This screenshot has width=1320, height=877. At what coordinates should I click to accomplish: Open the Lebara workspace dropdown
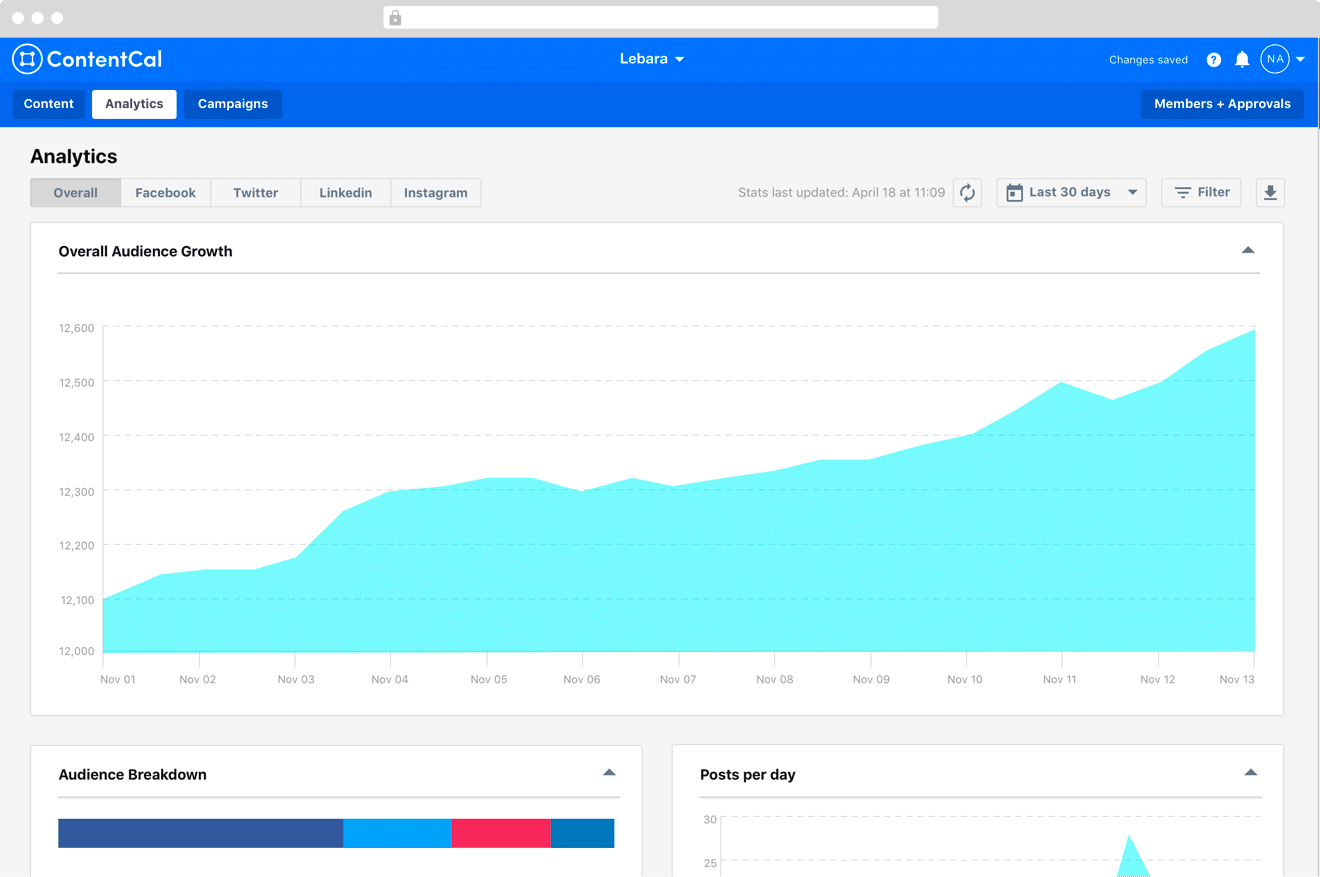pyautogui.click(x=651, y=59)
